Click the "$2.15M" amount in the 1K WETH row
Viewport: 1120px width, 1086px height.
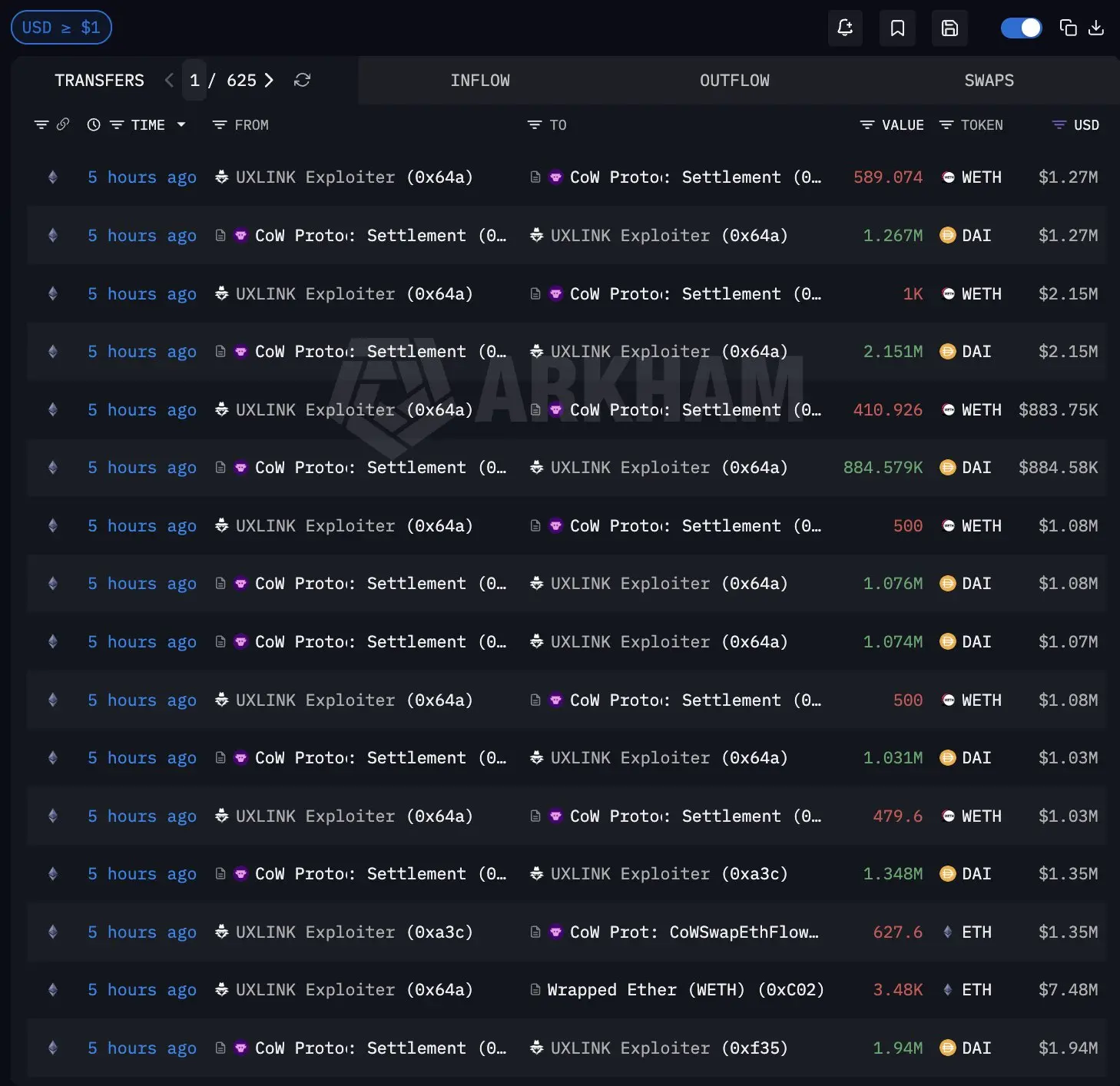(1069, 293)
